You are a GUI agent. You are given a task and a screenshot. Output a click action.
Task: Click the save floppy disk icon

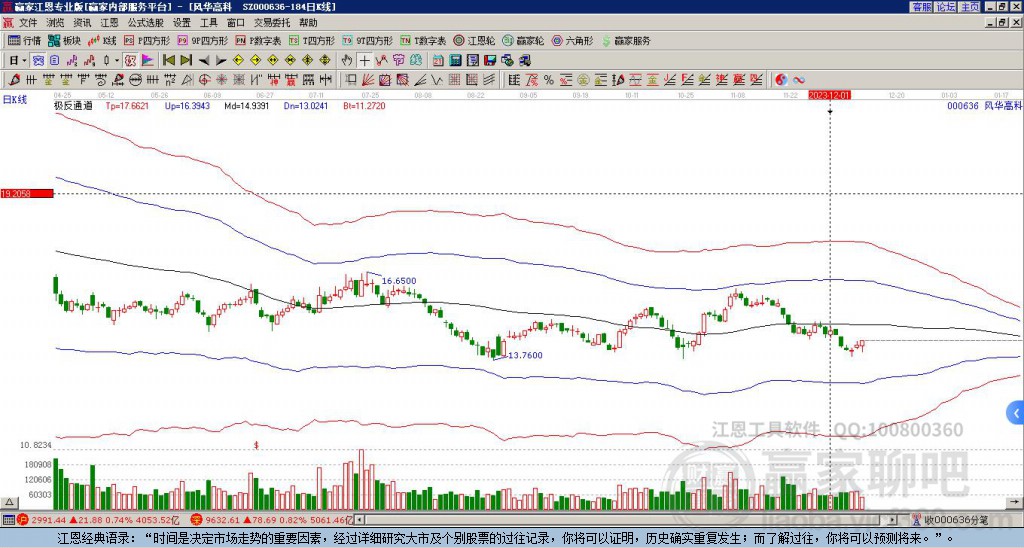pyautogui.click(x=490, y=61)
